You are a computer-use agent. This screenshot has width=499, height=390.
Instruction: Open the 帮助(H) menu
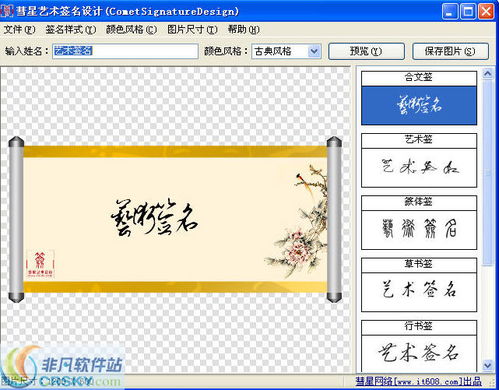243,30
